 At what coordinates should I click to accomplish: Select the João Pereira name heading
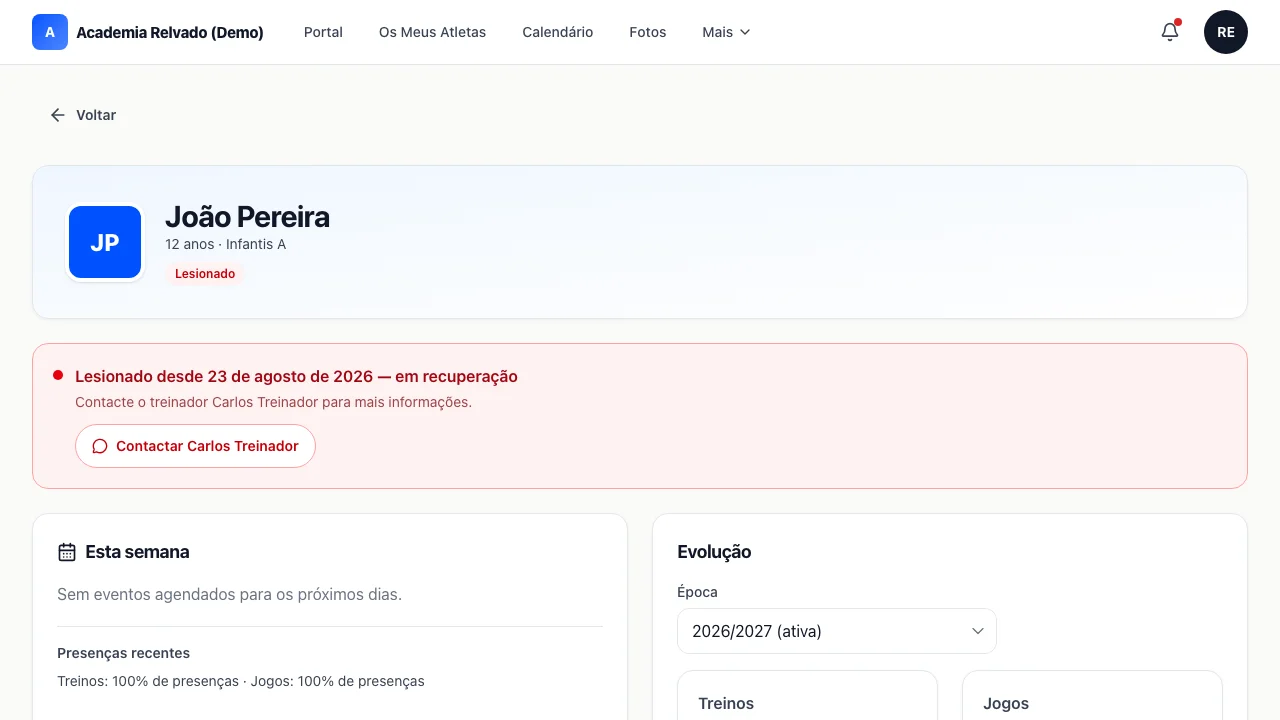[247, 217]
